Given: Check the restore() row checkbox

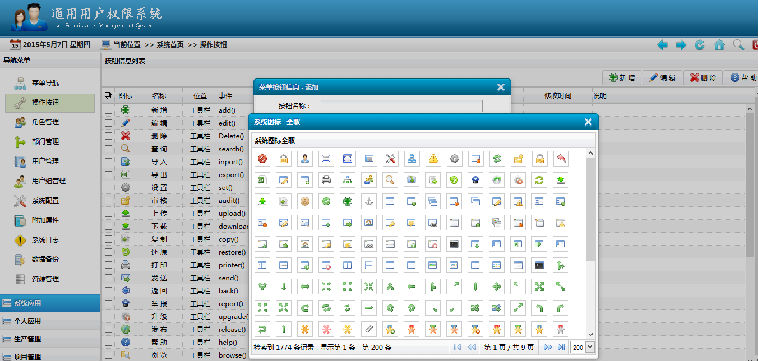Looking at the screenshot, I should [x=108, y=252].
